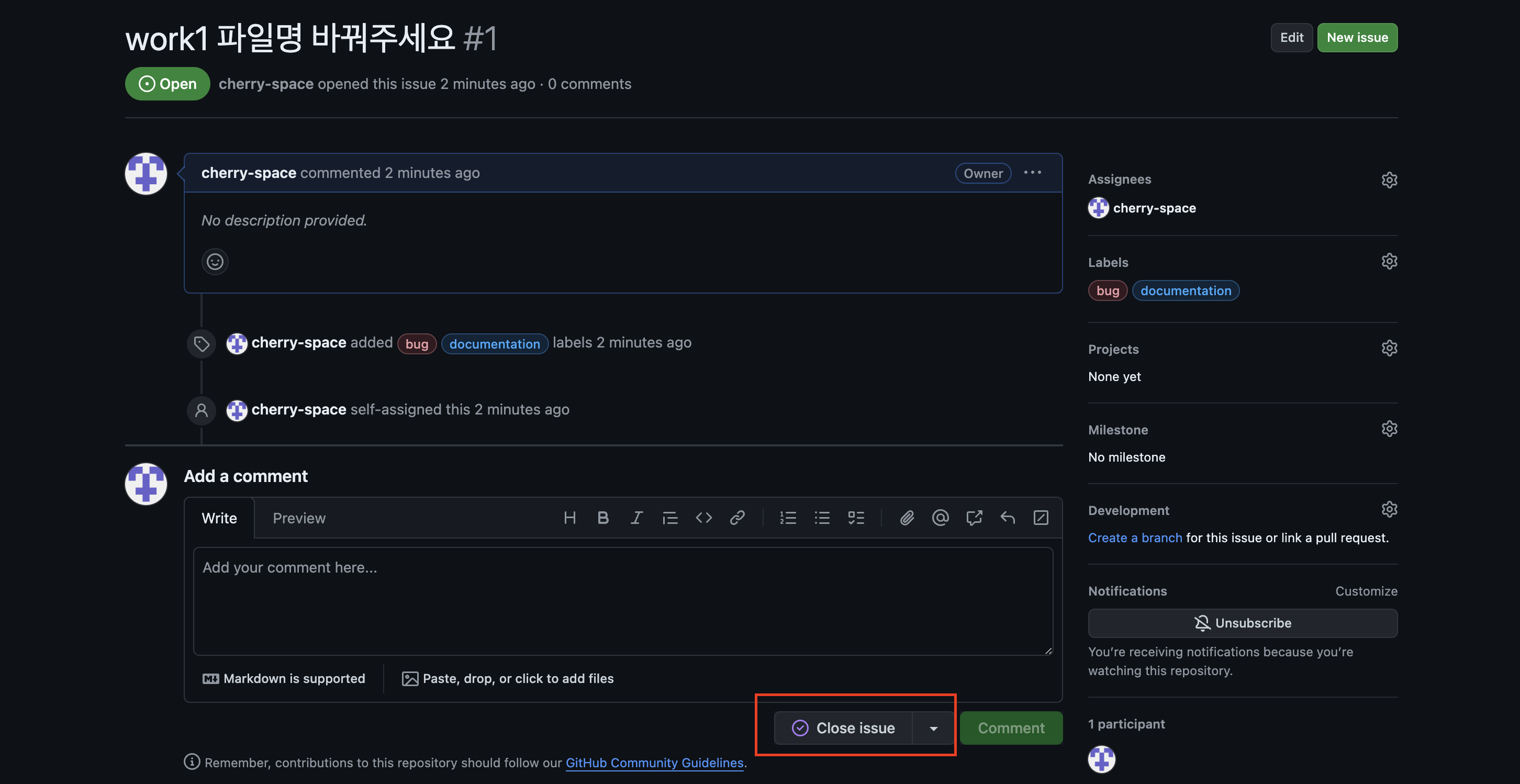Open the Assignees gear settings

point(1389,180)
